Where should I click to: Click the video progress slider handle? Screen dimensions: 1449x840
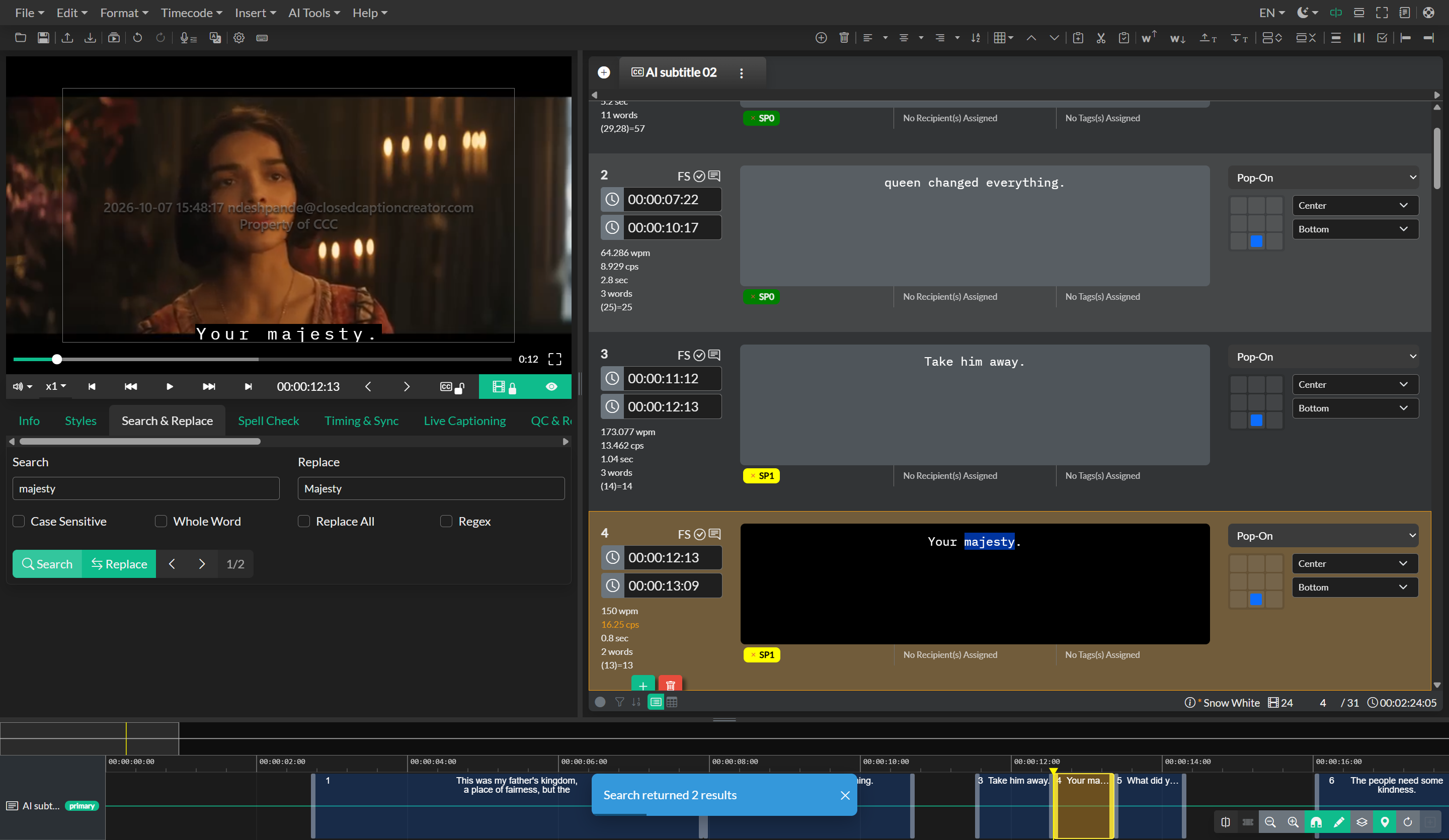(x=57, y=359)
